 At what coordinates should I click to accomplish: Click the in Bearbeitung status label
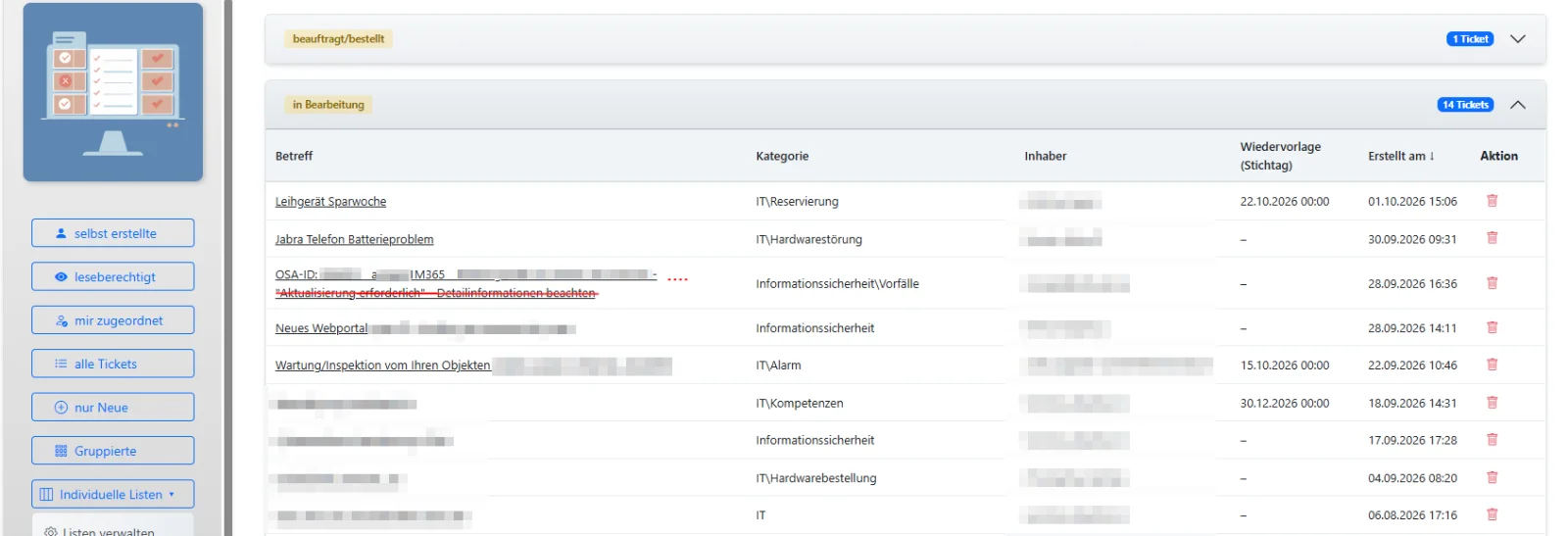point(328,105)
